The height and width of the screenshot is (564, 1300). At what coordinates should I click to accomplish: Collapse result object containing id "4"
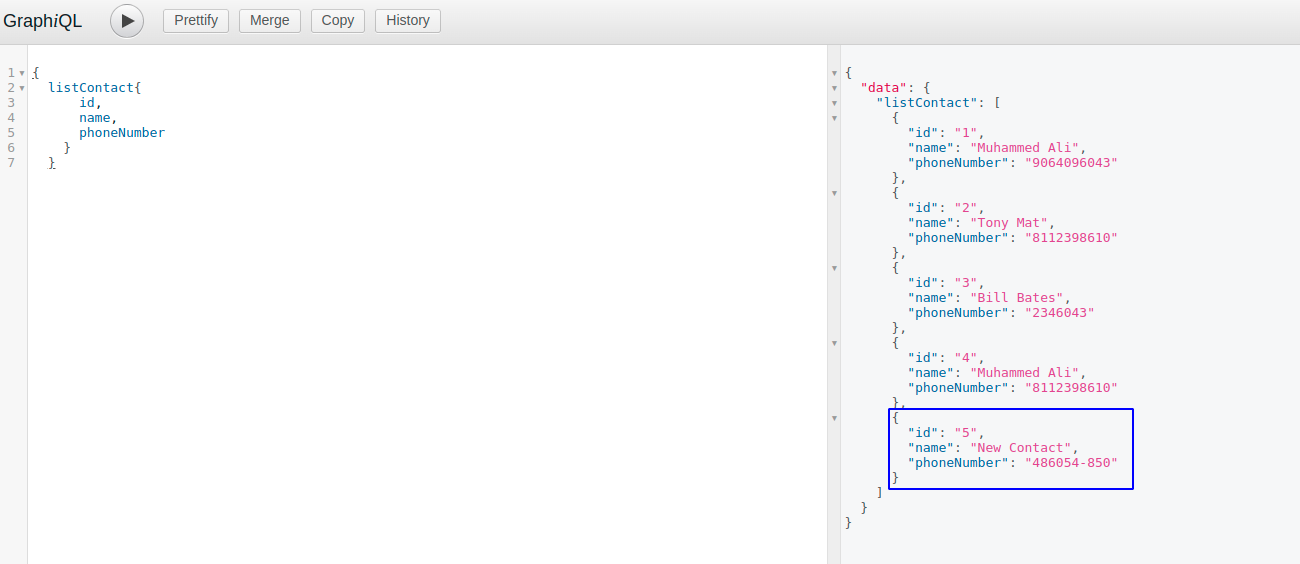click(834, 343)
